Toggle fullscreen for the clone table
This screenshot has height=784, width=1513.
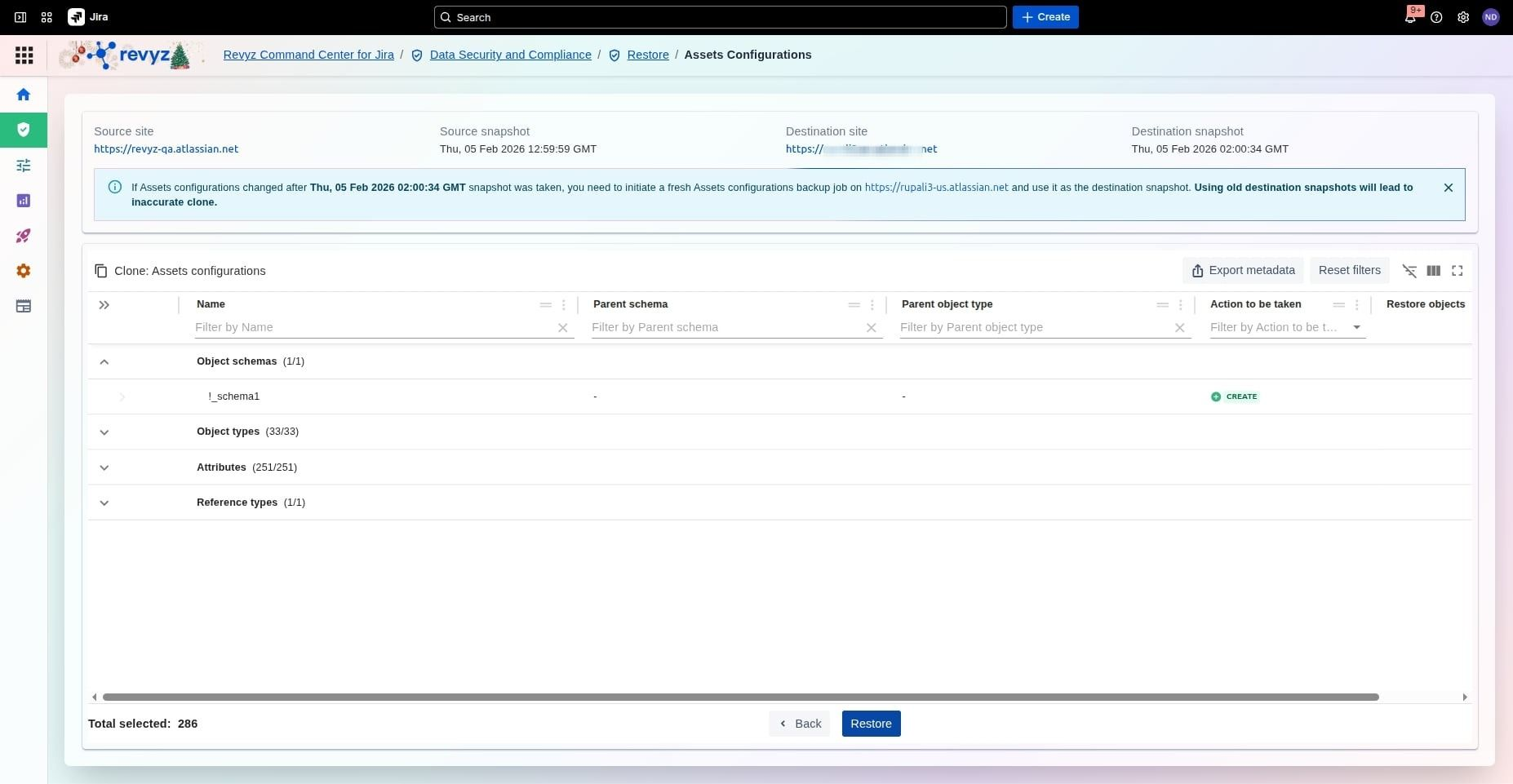tap(1457, 271)
